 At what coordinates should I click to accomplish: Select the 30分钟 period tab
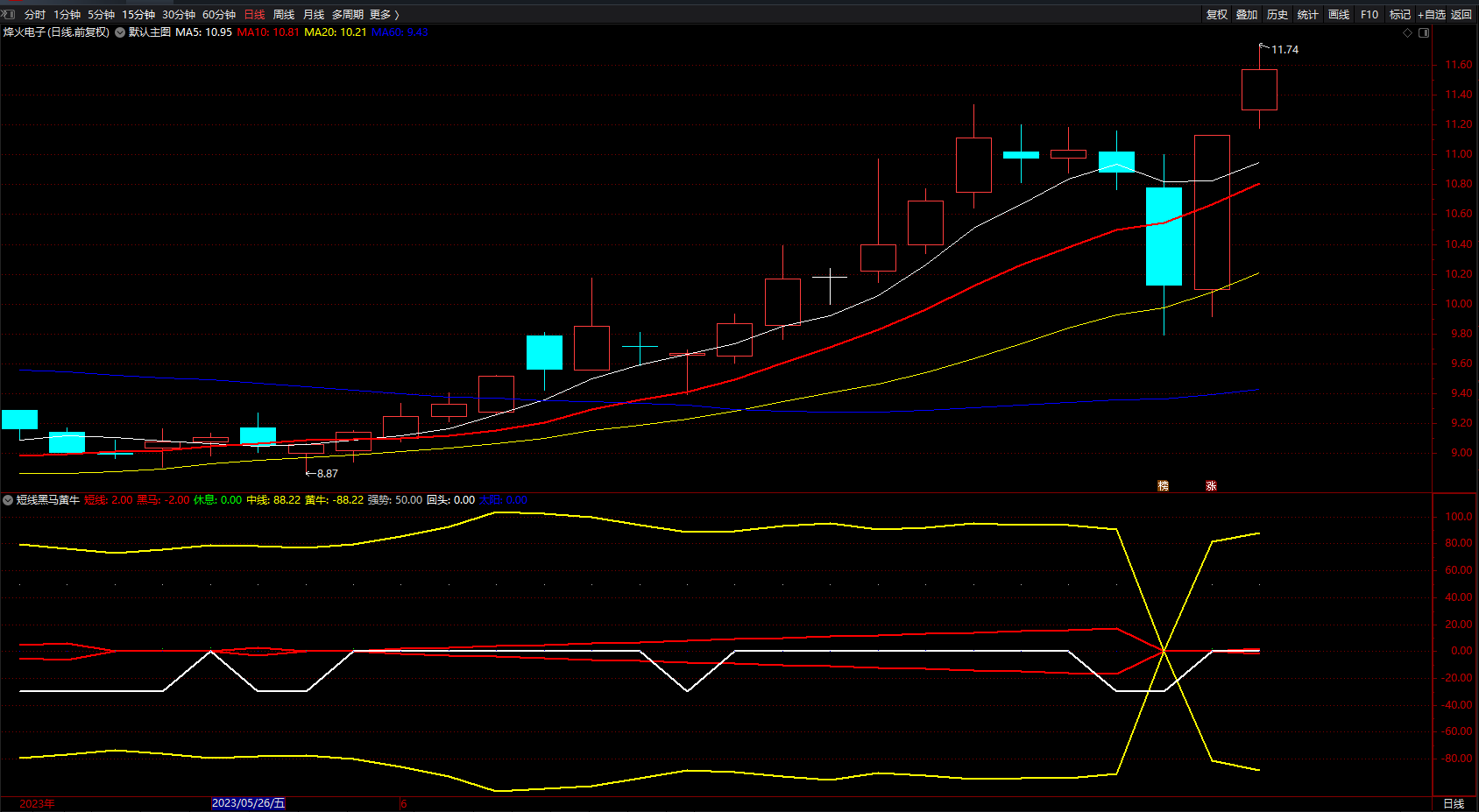coord(179,15)
